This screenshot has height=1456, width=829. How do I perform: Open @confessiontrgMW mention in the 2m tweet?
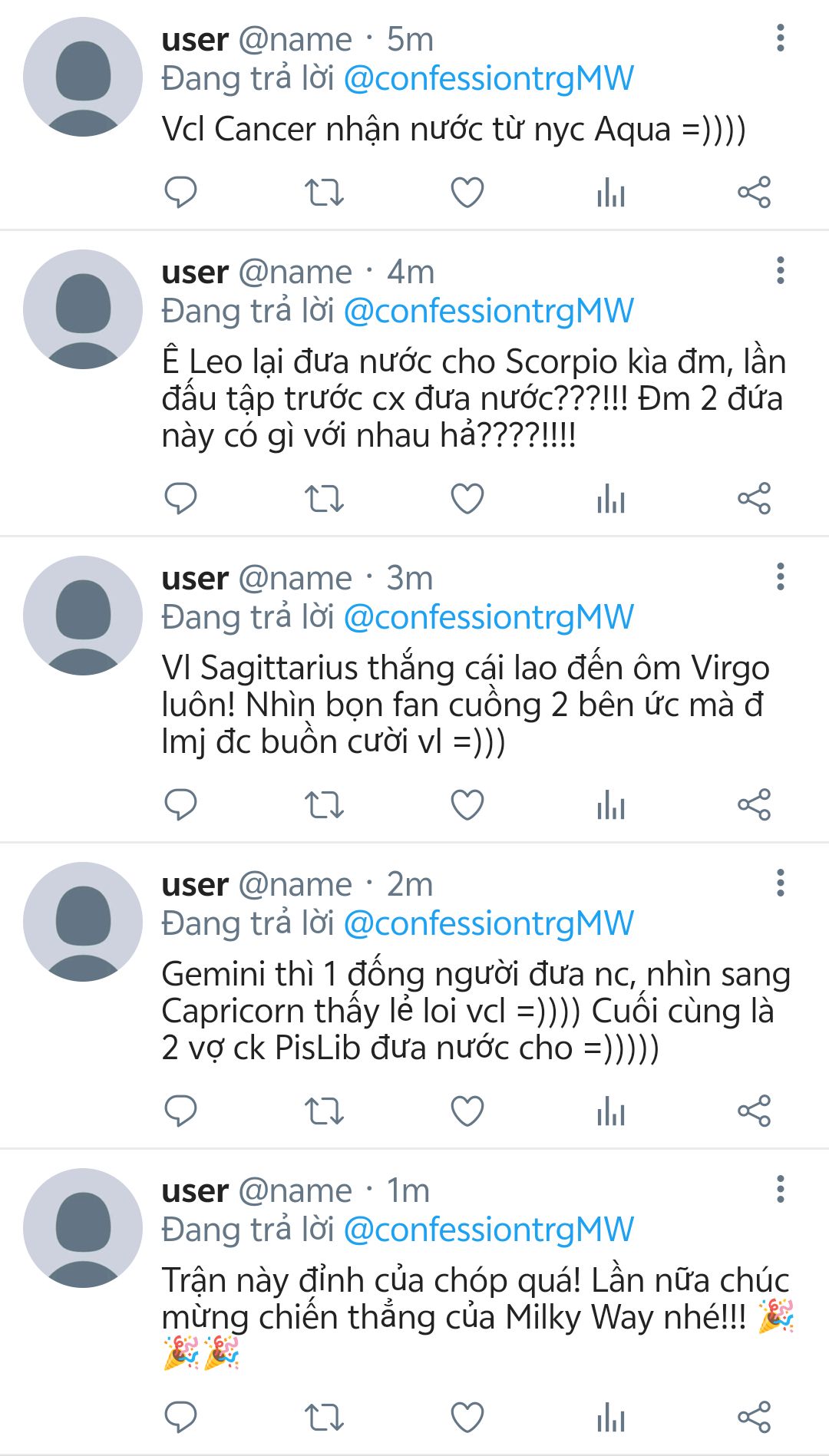click(488, 923)
